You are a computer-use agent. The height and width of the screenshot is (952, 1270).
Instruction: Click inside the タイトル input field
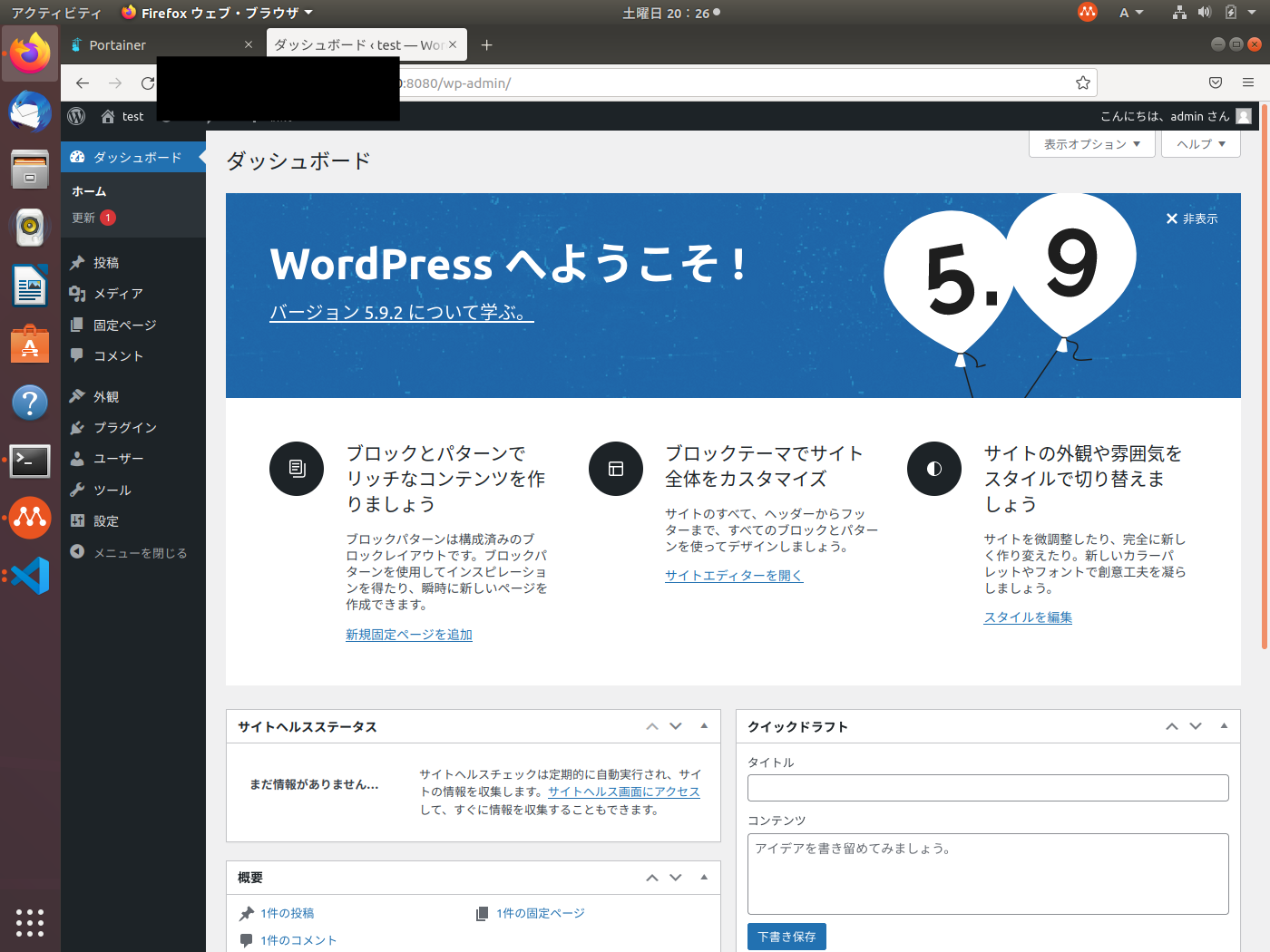988,788
